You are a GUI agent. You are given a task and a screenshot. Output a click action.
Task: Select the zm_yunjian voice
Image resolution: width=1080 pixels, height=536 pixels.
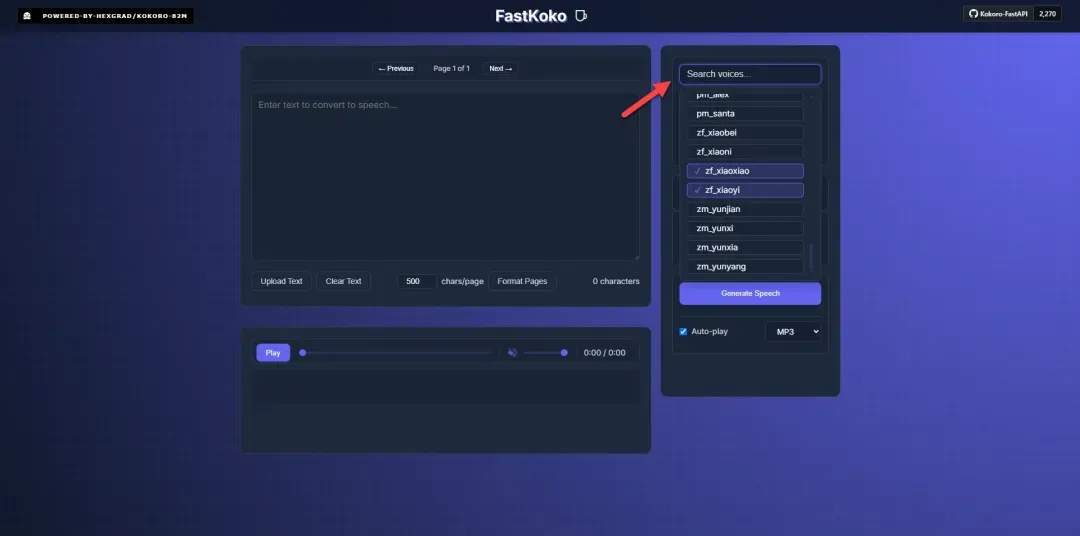[x=745, y=209]
